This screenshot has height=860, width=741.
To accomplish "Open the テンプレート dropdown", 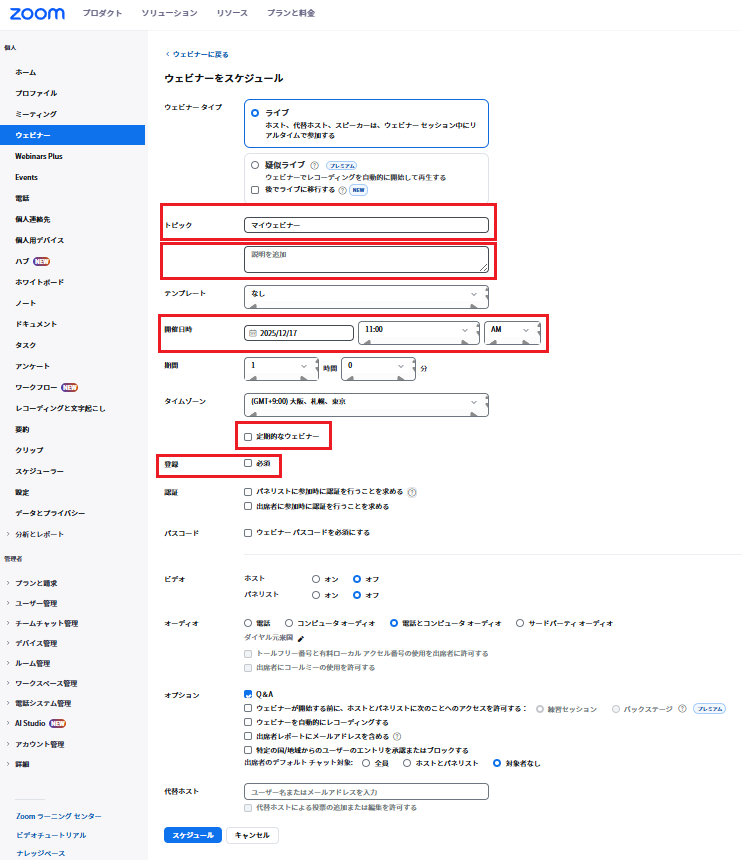I will pos(365,295).
